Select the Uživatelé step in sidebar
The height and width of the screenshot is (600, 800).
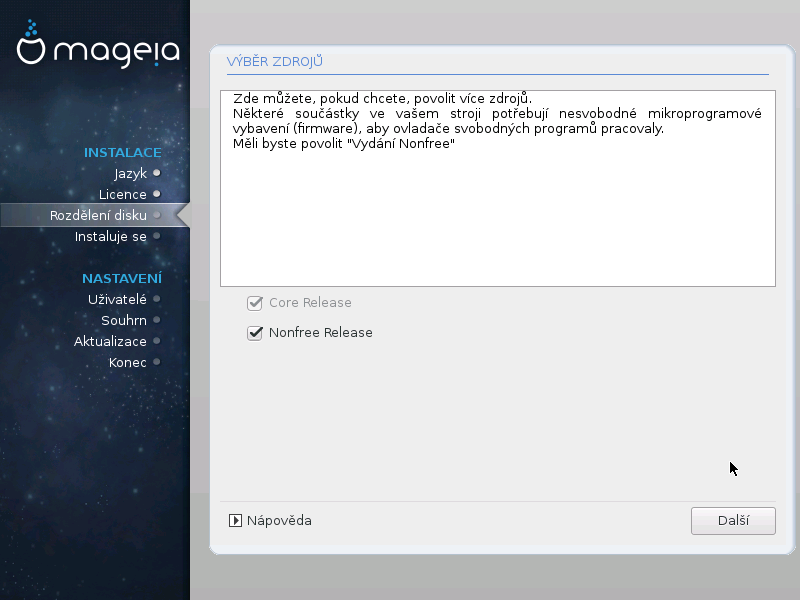117,299
